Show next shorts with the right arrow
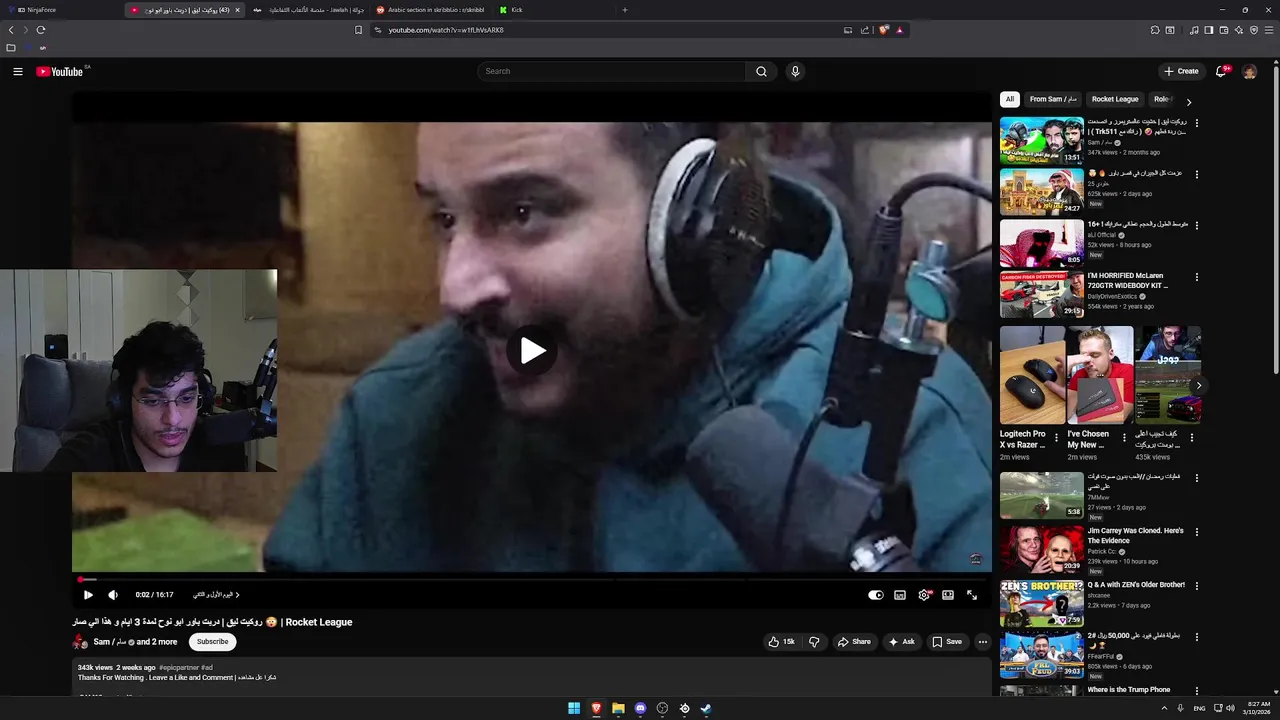Image resolution: width=1280 pixels, height=720 pixels. 1198,385
